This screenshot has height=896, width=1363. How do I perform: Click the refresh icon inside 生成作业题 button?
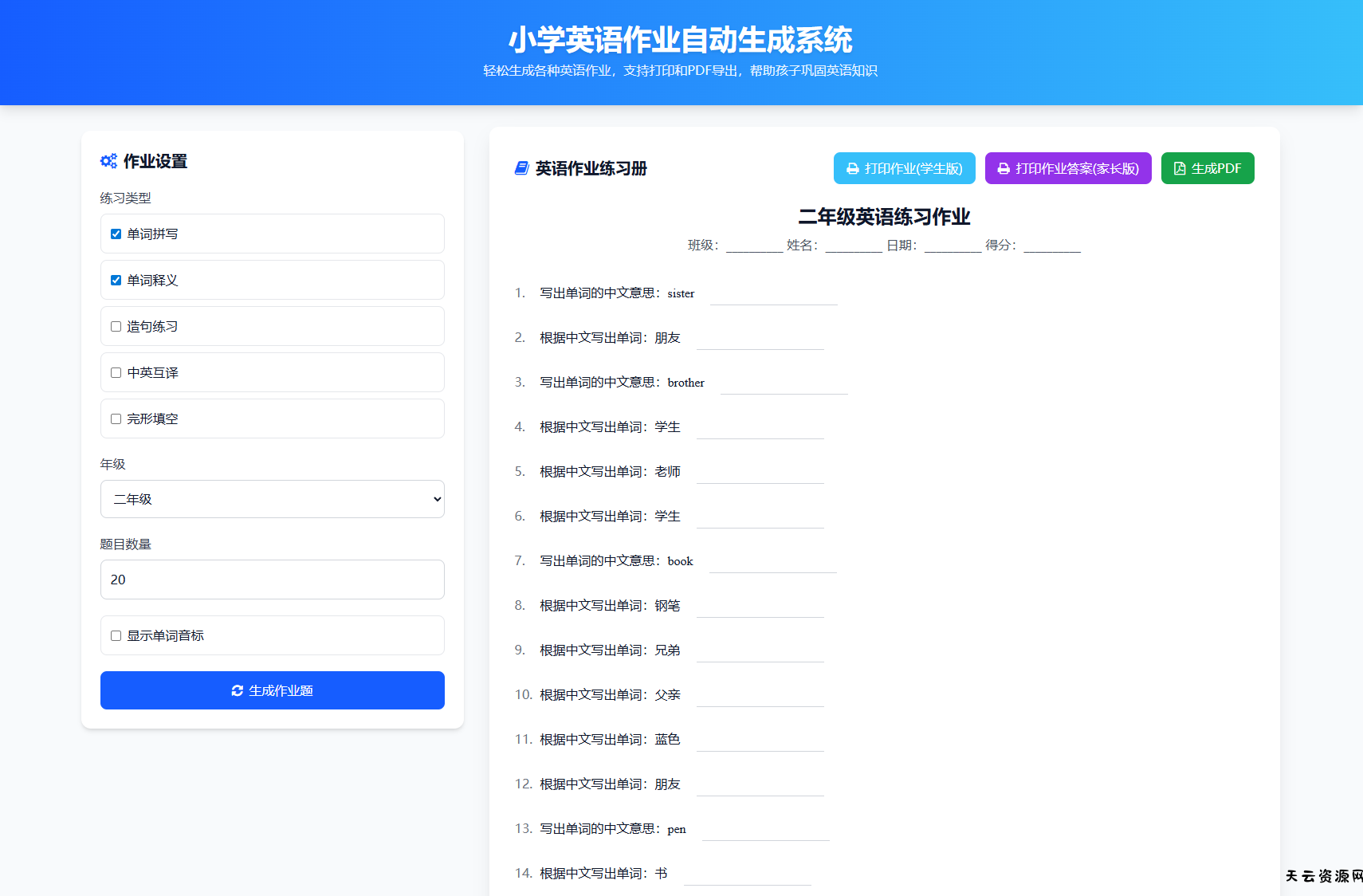(x=237, y=690)
